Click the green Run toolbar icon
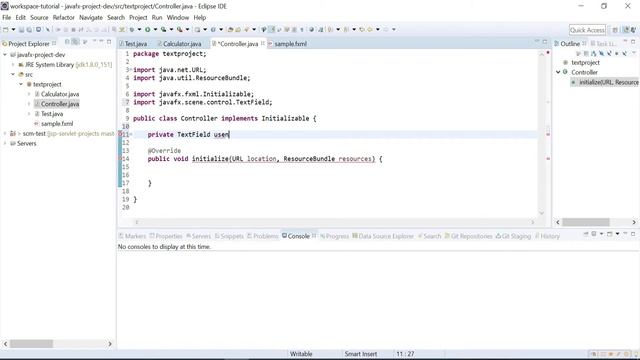This screenshot has height=360, width=640. (x=147, y=29)
